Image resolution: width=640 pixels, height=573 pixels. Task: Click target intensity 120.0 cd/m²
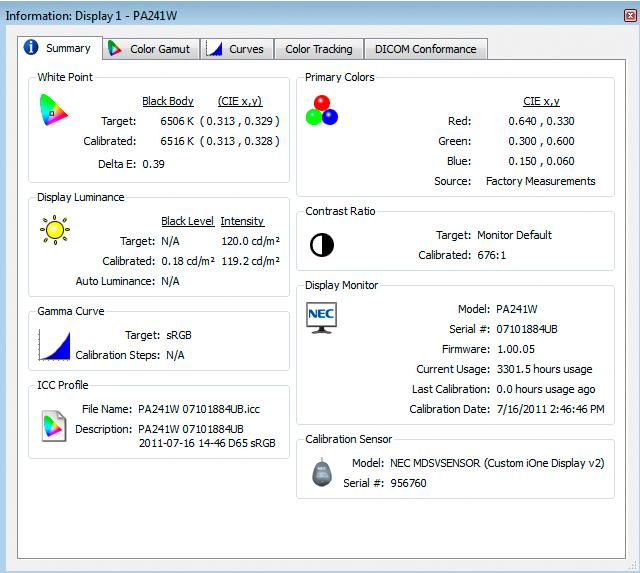(x=251, y=241)
